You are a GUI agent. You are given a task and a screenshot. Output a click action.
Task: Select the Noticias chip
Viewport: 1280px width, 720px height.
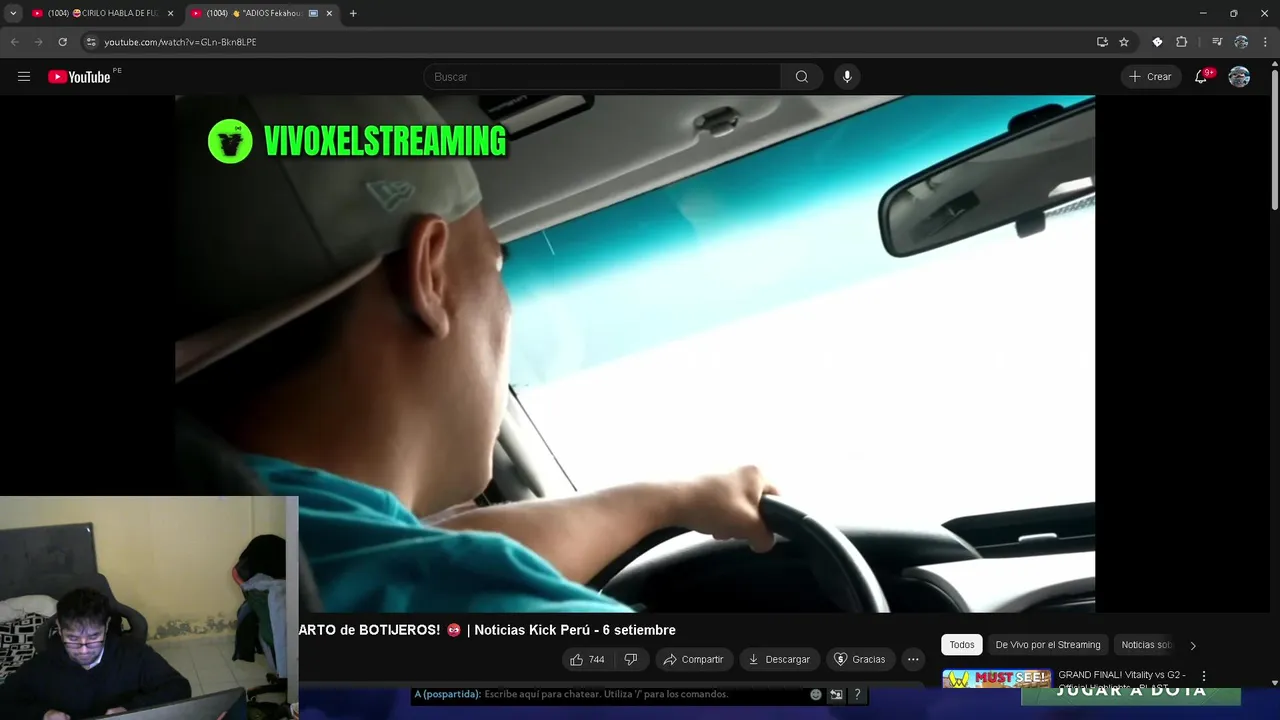click(1145, 645)
